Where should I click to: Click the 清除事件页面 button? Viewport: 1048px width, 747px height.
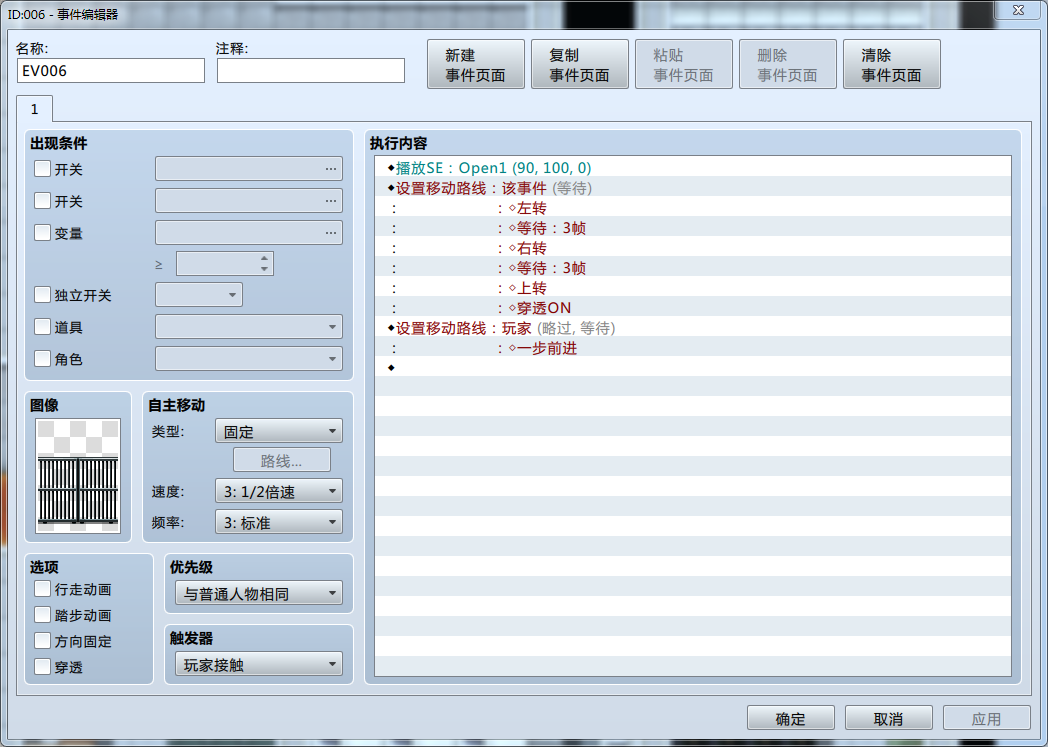click(892, 65)
